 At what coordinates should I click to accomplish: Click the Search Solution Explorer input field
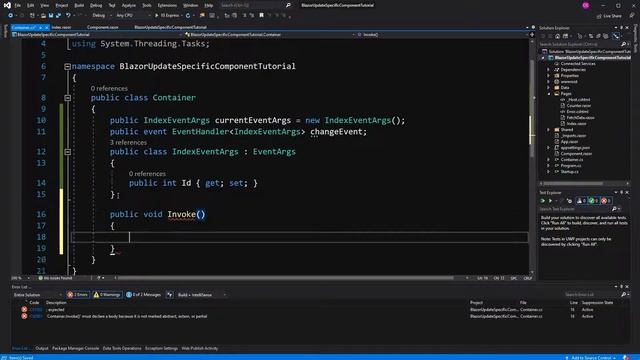click(x=580, y=44)
